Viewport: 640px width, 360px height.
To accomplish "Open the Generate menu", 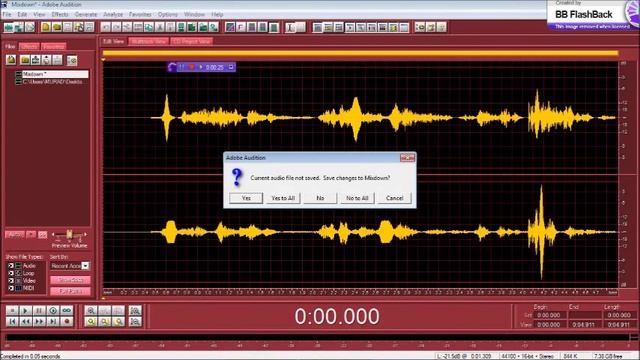I will [x=86, y=14].
